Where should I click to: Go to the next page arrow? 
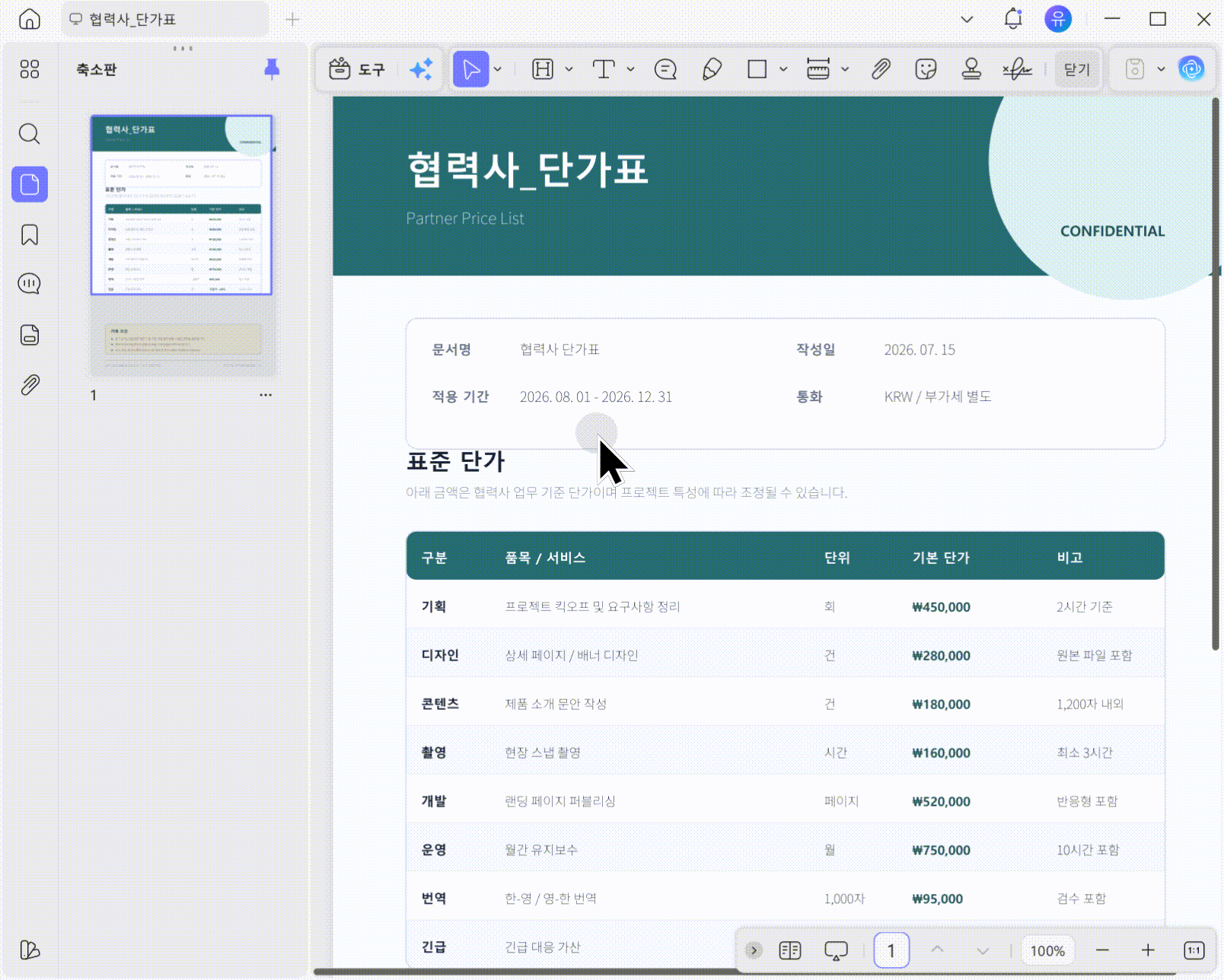coord(983,950)
